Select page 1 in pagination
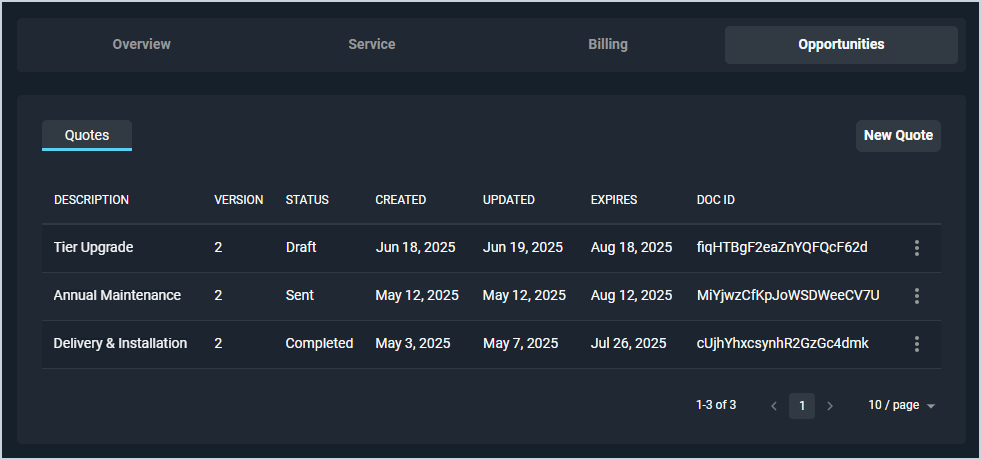The image size is (981, 460). pos(802,406)
